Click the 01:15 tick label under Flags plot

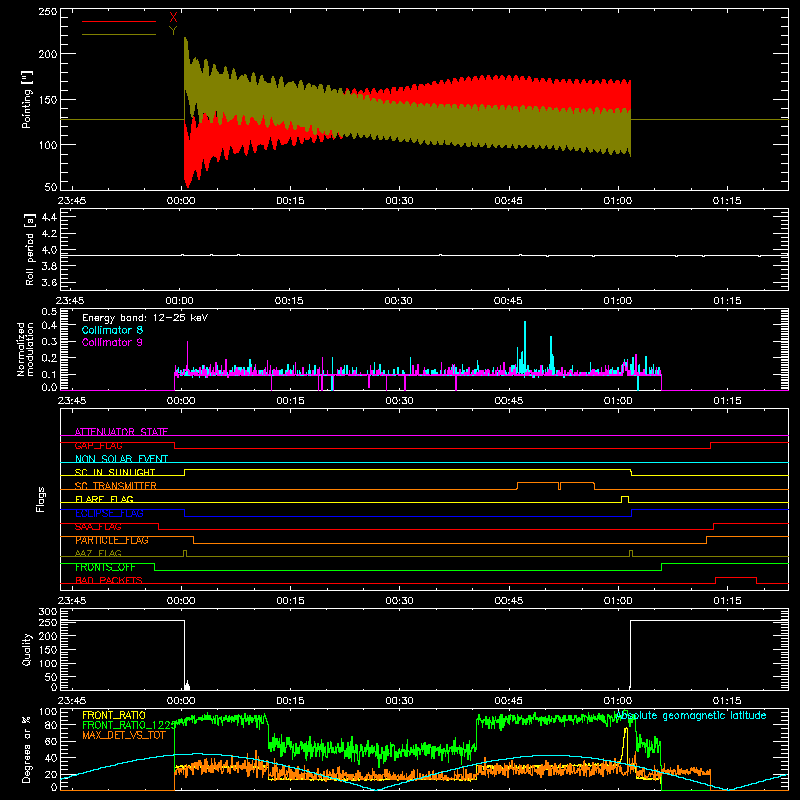(x=727, y=601)
